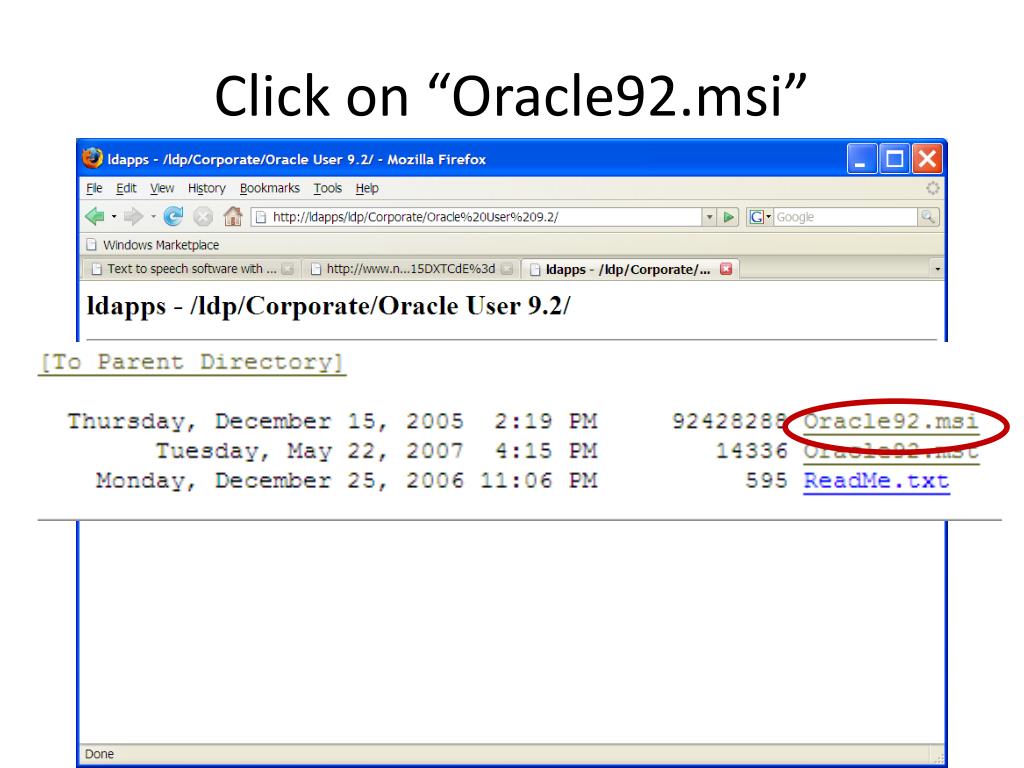
Task: Go to home page via house icon
Action: tap(232, 216)
